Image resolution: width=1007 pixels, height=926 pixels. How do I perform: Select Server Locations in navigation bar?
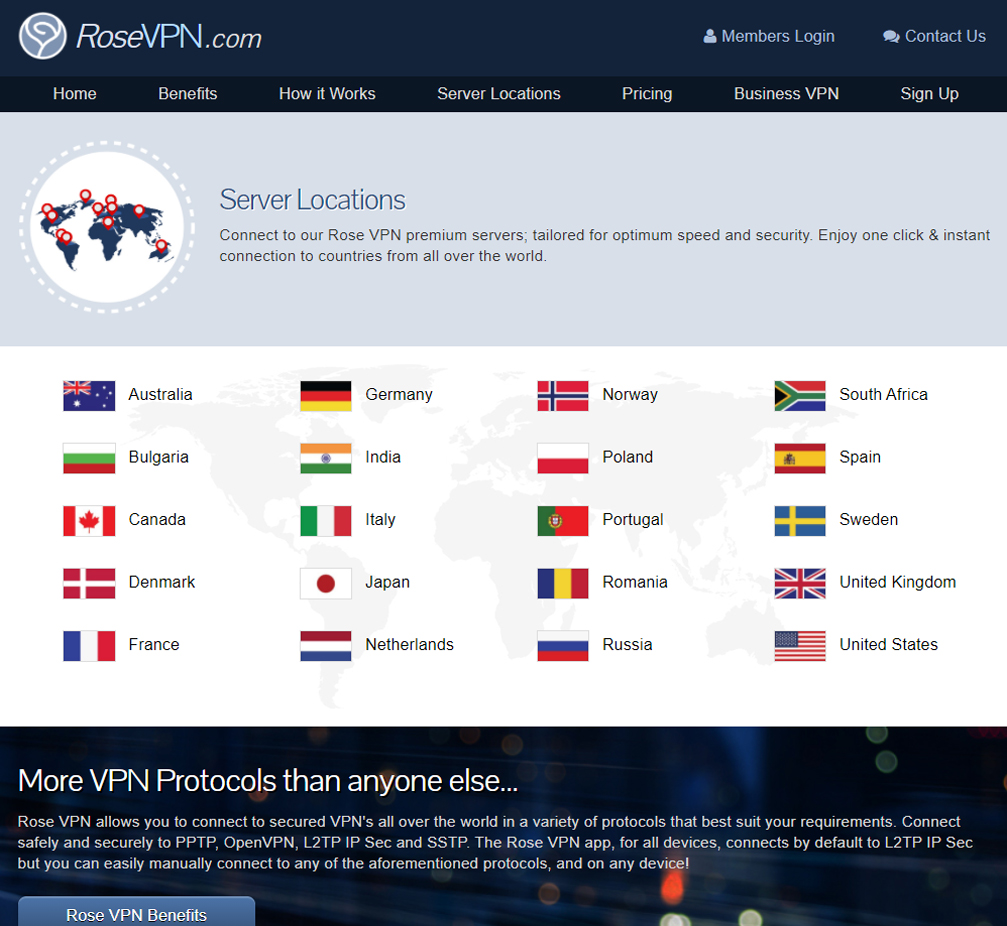498,94
